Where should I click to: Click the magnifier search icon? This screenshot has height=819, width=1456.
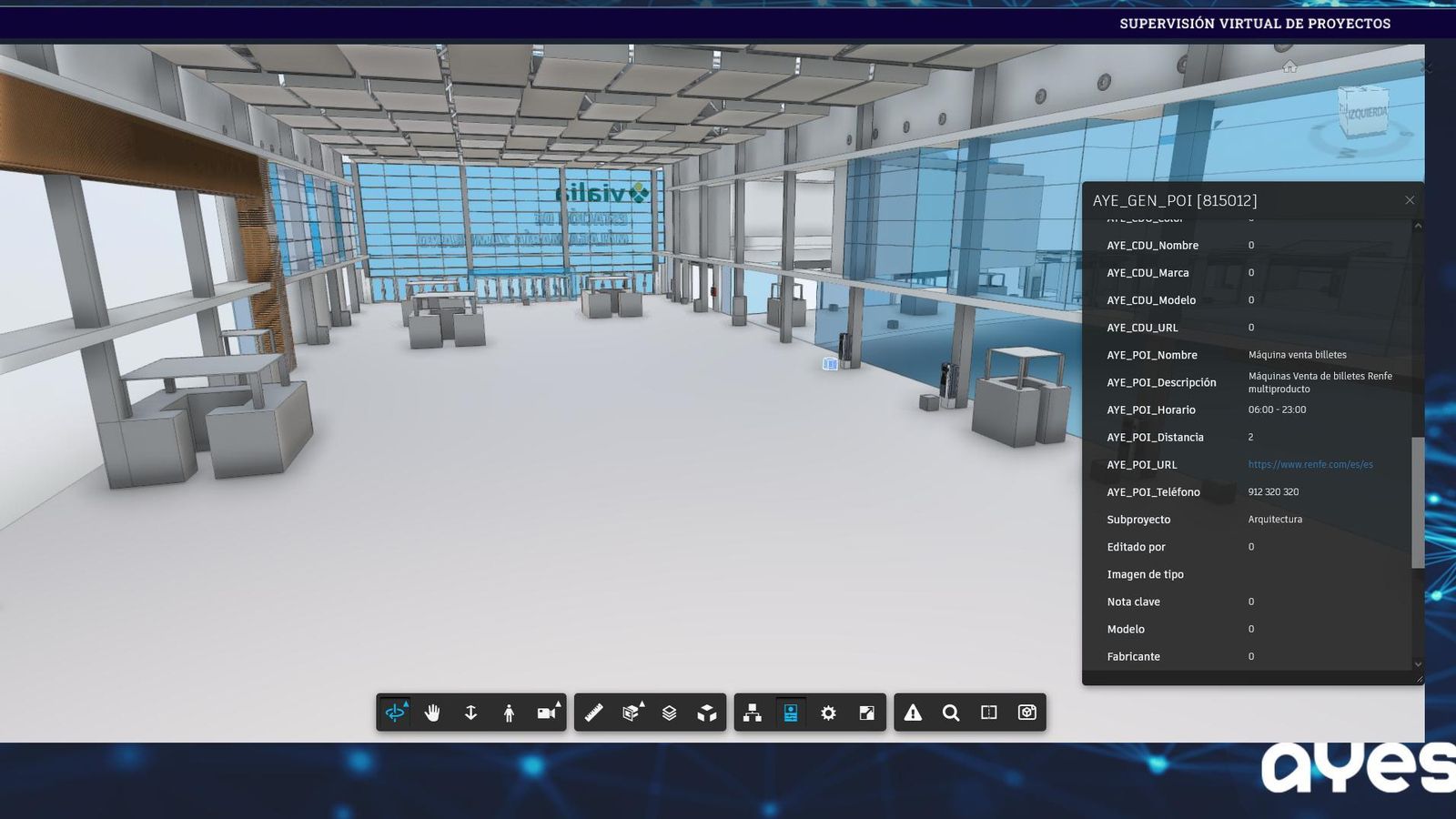tap(951, 713)
